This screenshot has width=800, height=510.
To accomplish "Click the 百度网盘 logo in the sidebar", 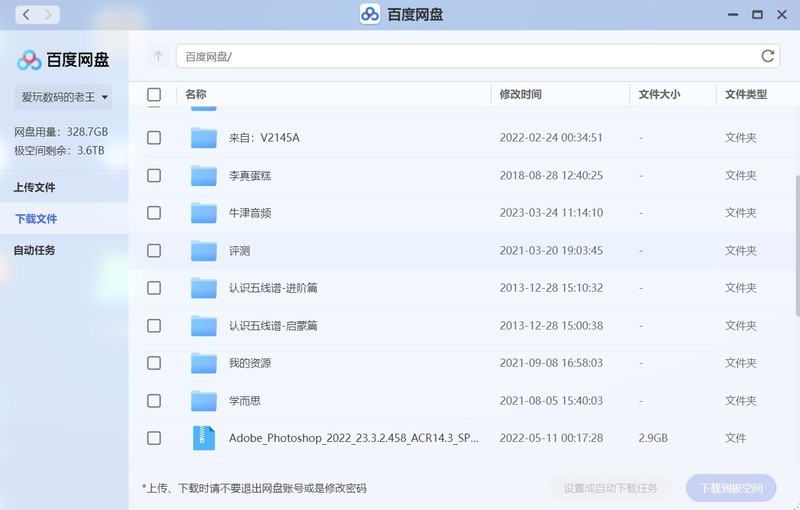I will coord(63,60).
